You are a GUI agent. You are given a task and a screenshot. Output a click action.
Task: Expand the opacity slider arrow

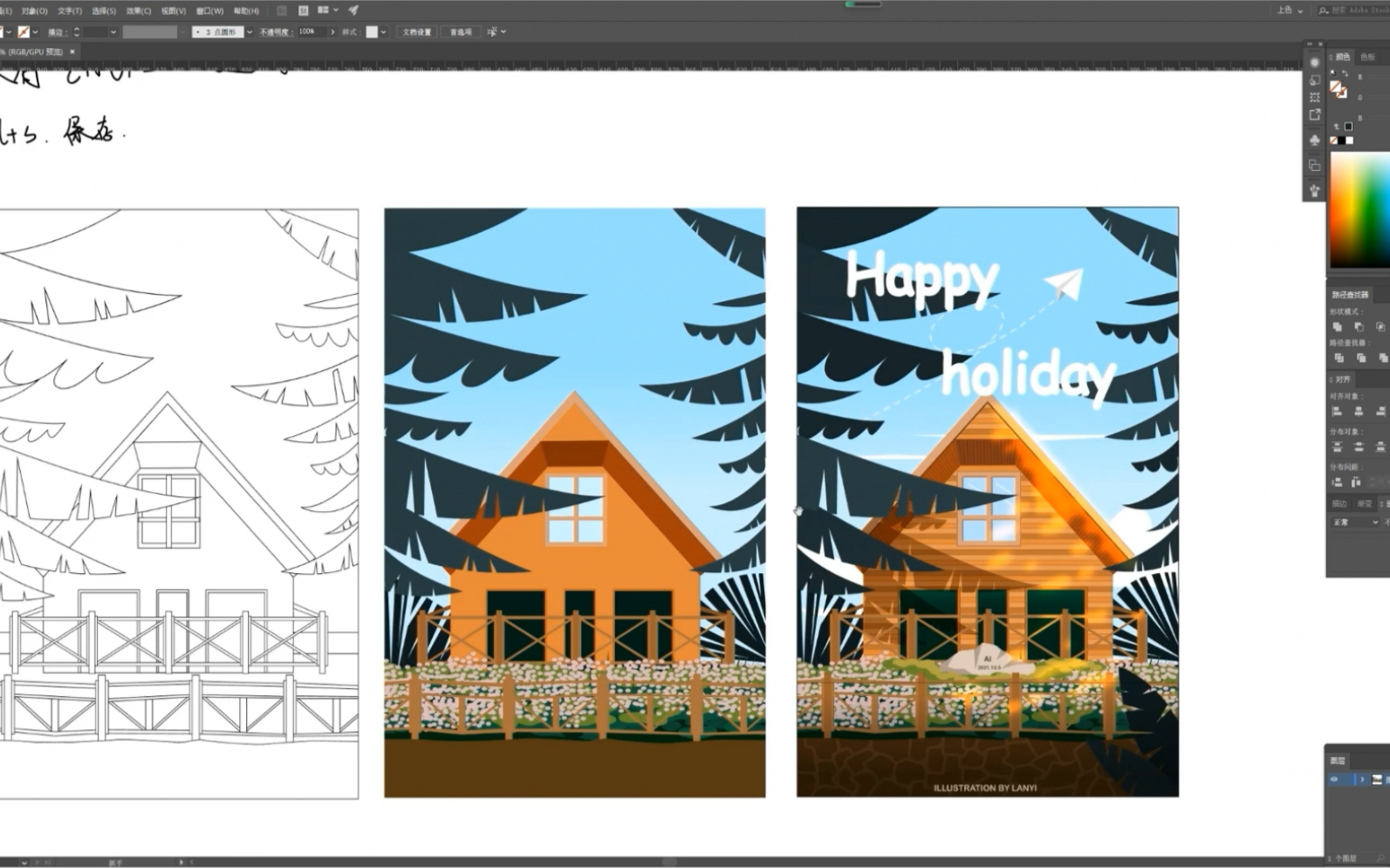point(332,32)
